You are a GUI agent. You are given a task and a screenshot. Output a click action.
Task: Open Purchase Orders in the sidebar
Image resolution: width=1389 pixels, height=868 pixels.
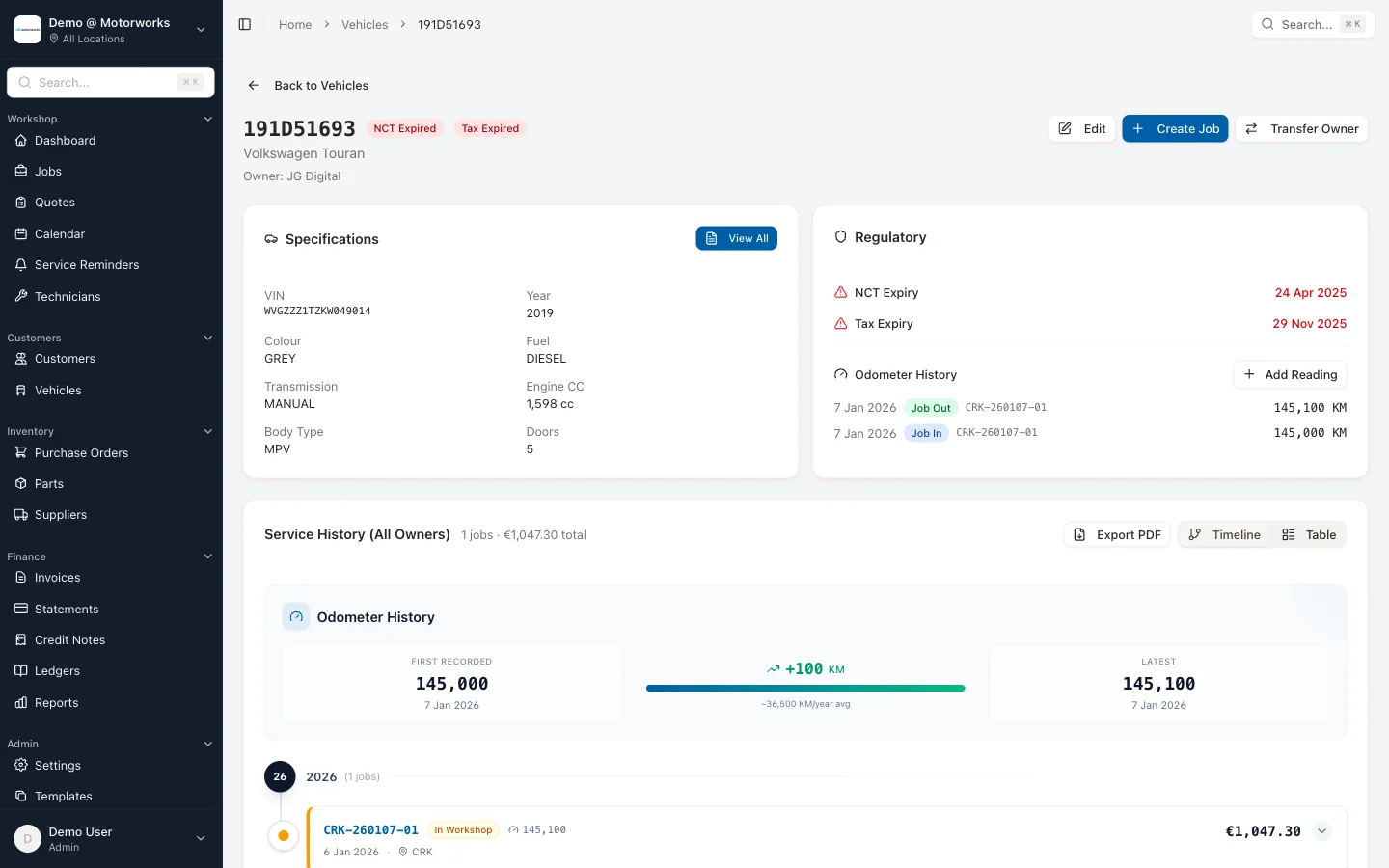(x=81, y=453)
